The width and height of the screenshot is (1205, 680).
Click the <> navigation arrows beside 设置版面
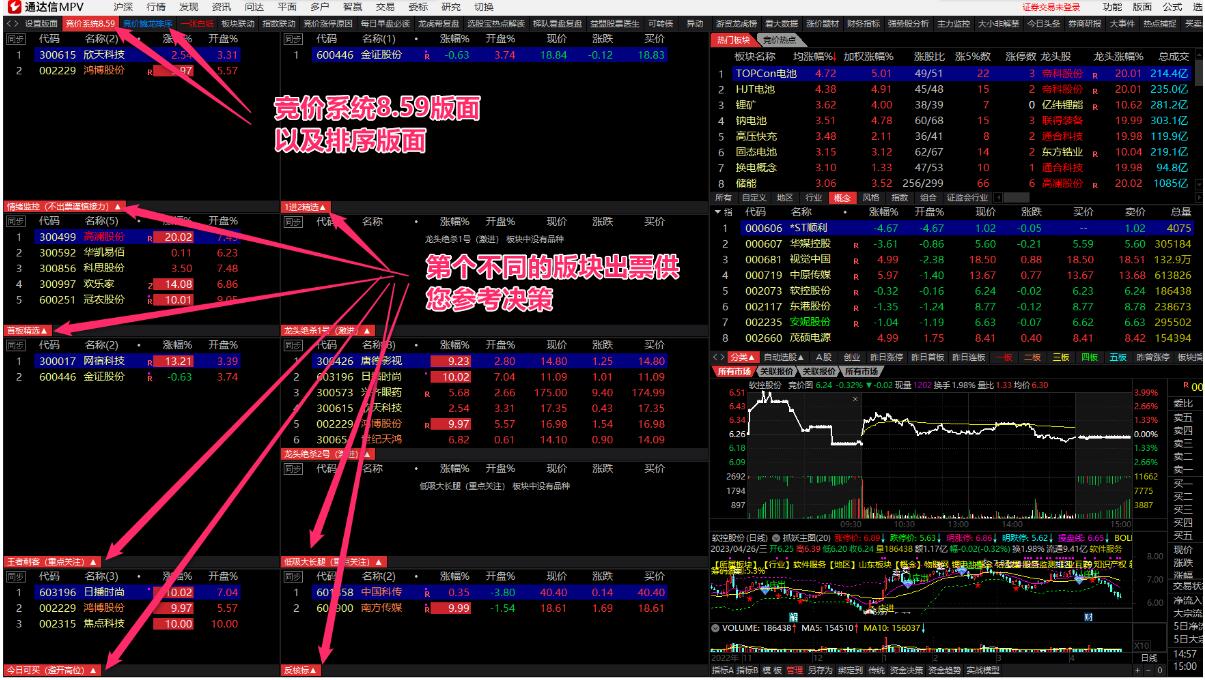(12, 22)
